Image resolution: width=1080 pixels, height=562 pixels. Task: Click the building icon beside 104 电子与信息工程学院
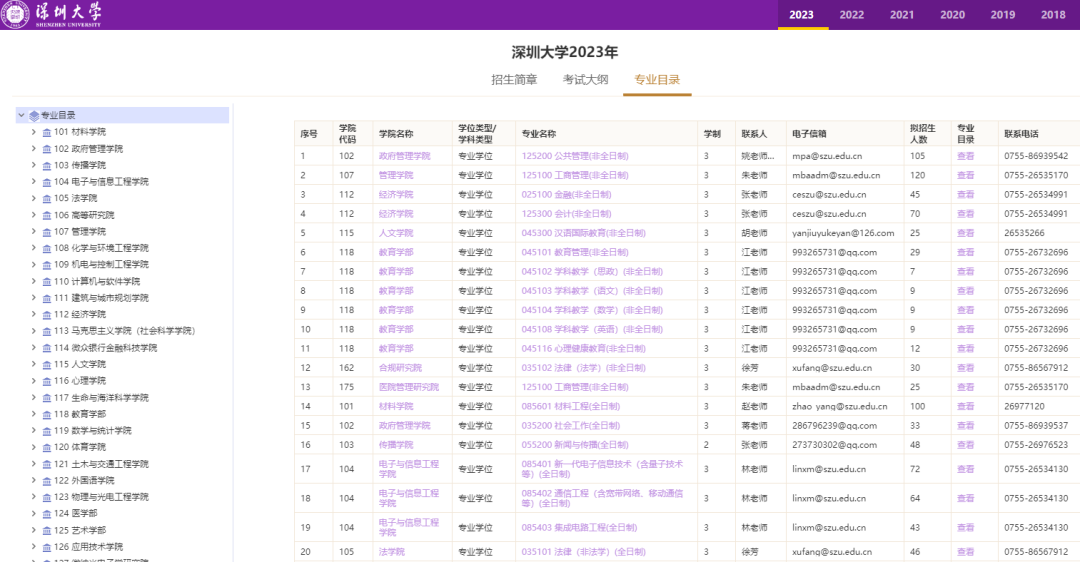tap(47, 182)
